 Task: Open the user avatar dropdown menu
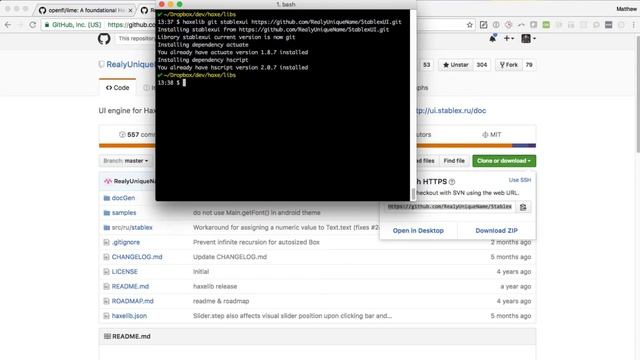click(528, 38)
